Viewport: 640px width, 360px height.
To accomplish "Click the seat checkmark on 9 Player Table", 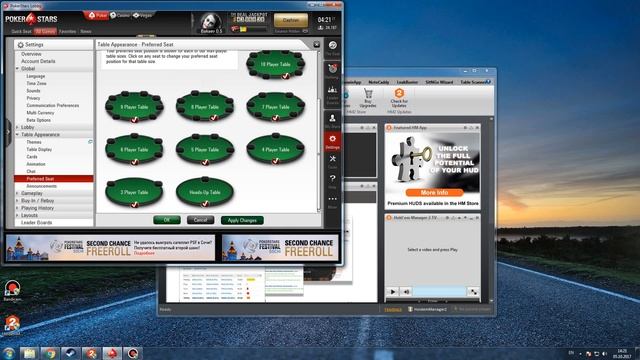I will click(135, 119).
